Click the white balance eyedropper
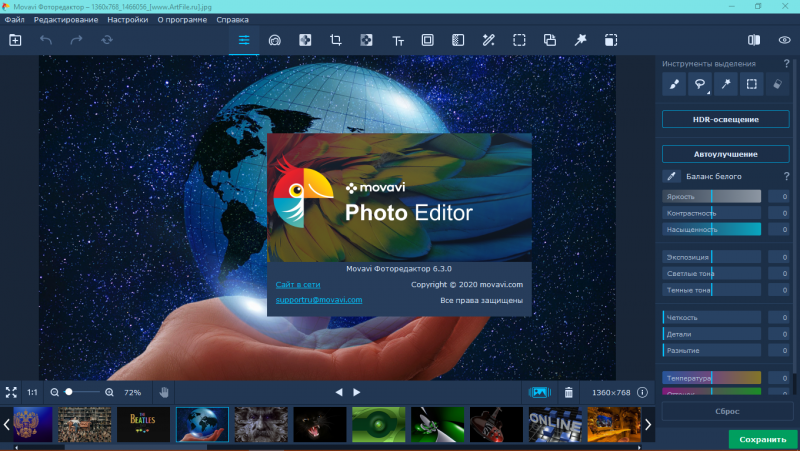 pyautogui.click(x=673, y=176)
